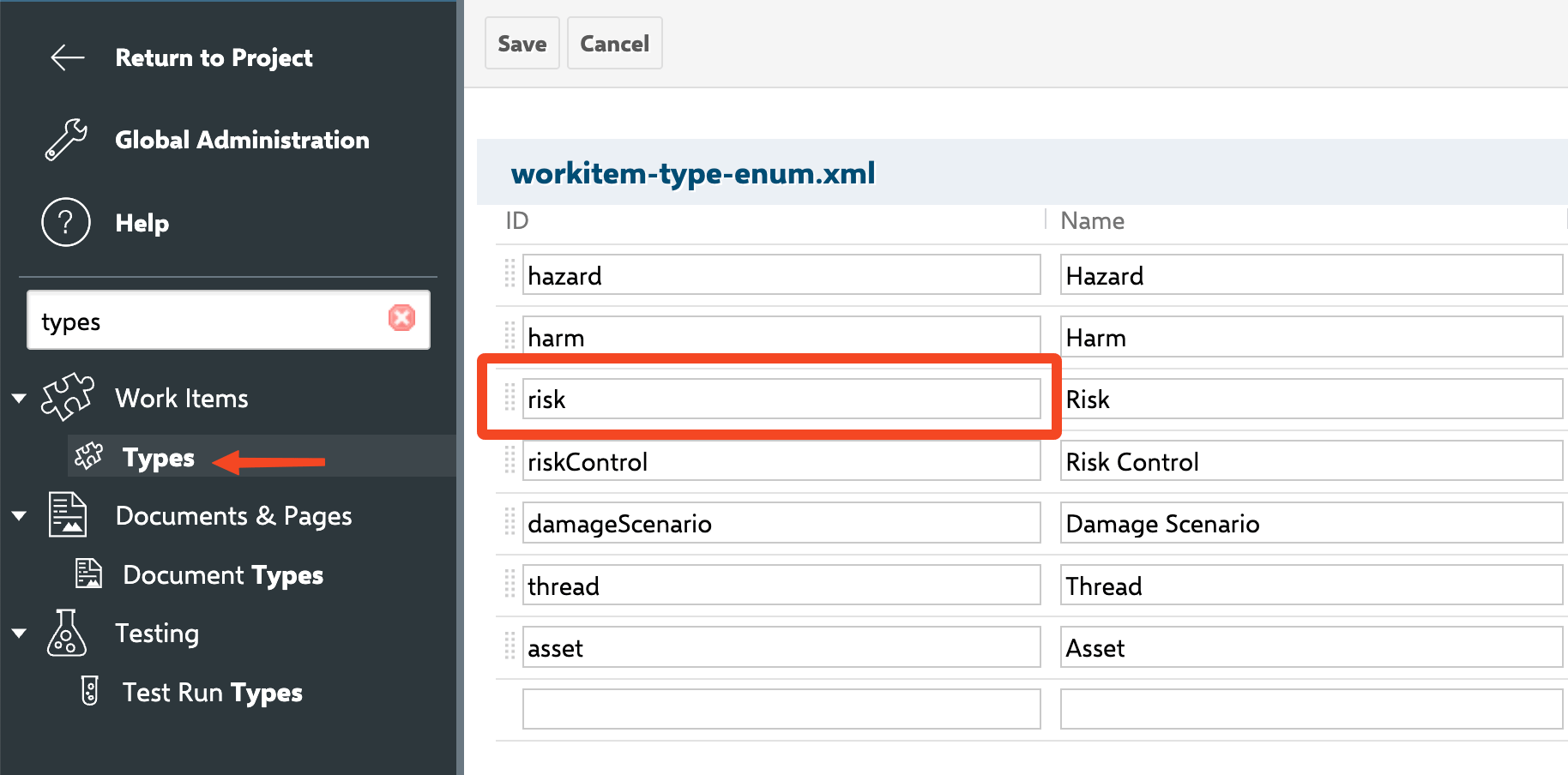Click the workitem-type-enum.xml heading
This screenshot has width=1568, height=775.
pos(693,173)
